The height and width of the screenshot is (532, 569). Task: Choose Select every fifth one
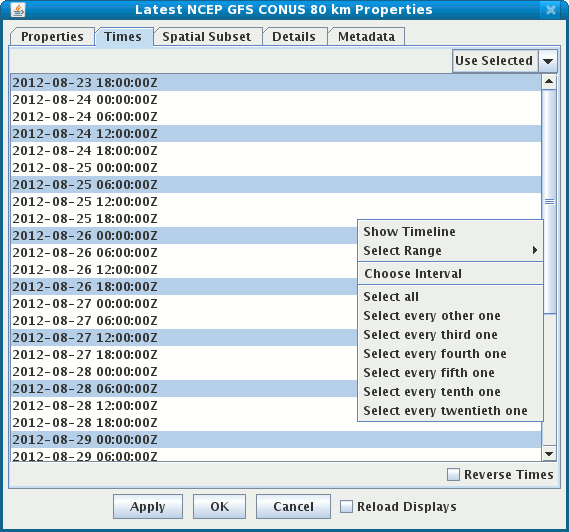coord(450,373)
